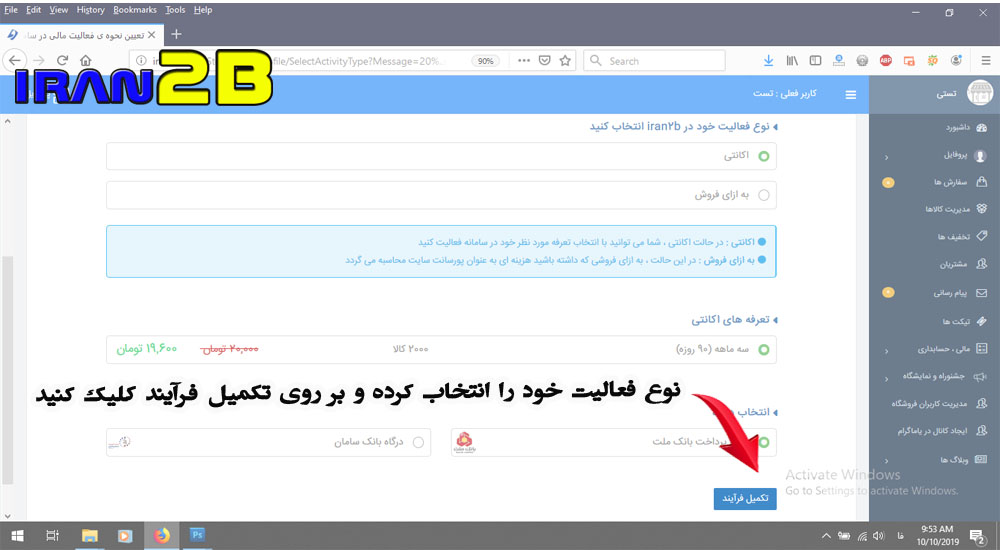Screen dimensions: 1000x550
Task: Click the page vertical scrollbar thumb
Action: (7, 370)
